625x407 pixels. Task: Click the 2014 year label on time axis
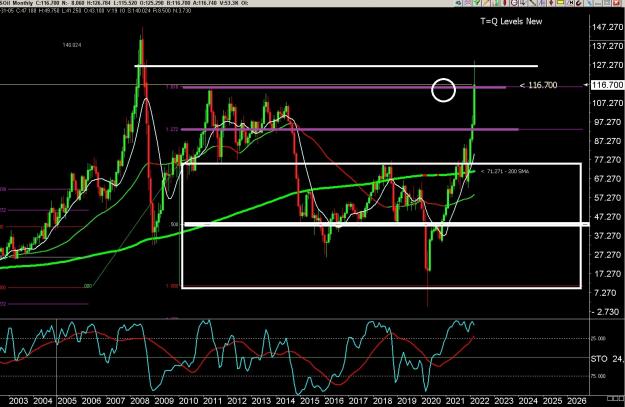click(x=285, y=401)
